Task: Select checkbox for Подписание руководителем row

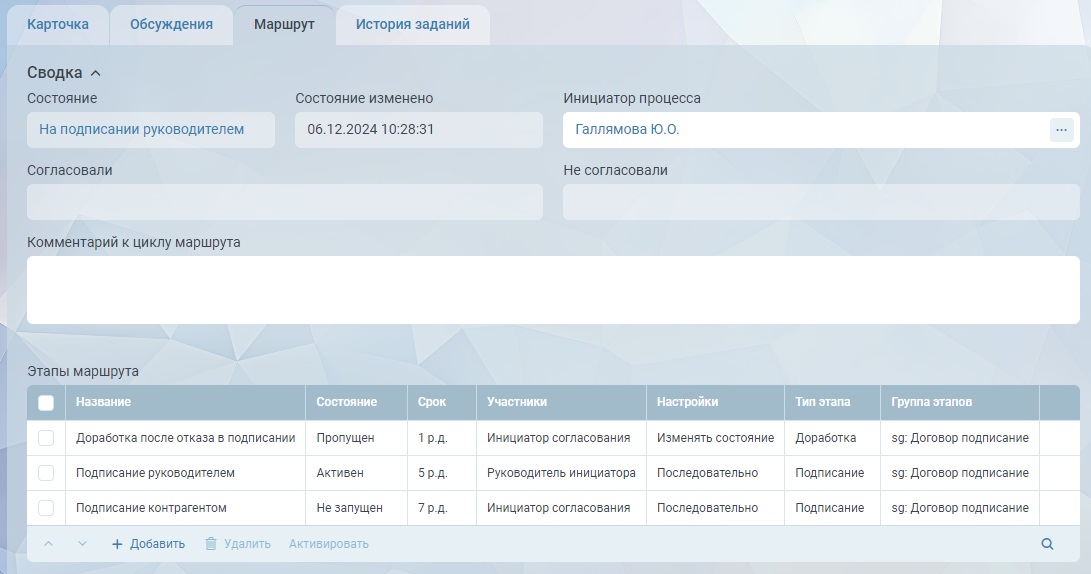Action: pos(46,473)
